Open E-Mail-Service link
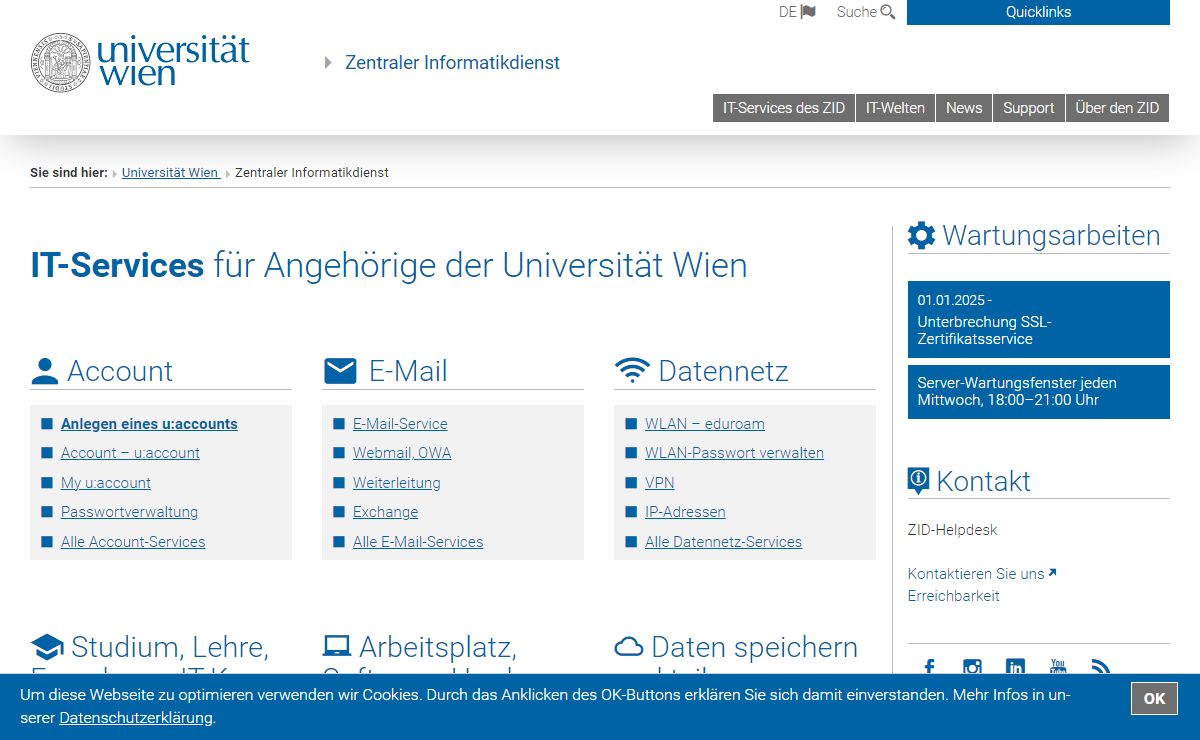Viewport: 1200px width, 740px height. click(x=400, y=424)
